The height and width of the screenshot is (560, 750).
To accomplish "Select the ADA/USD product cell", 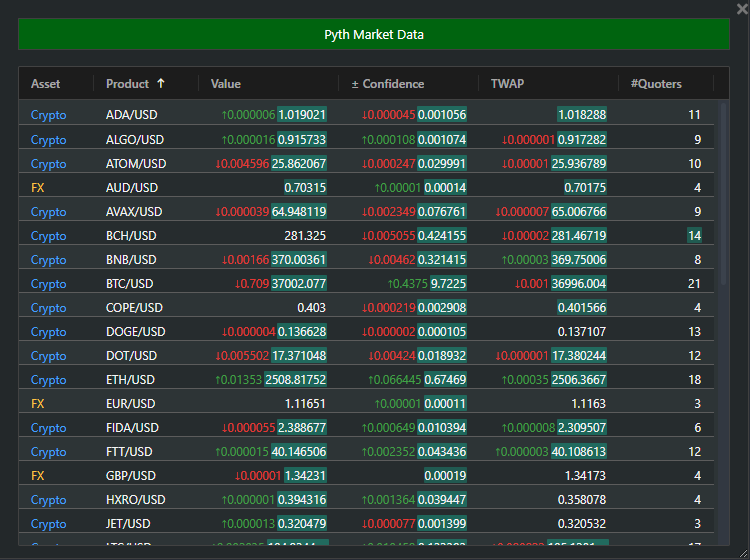I will (x=132, y=115).
